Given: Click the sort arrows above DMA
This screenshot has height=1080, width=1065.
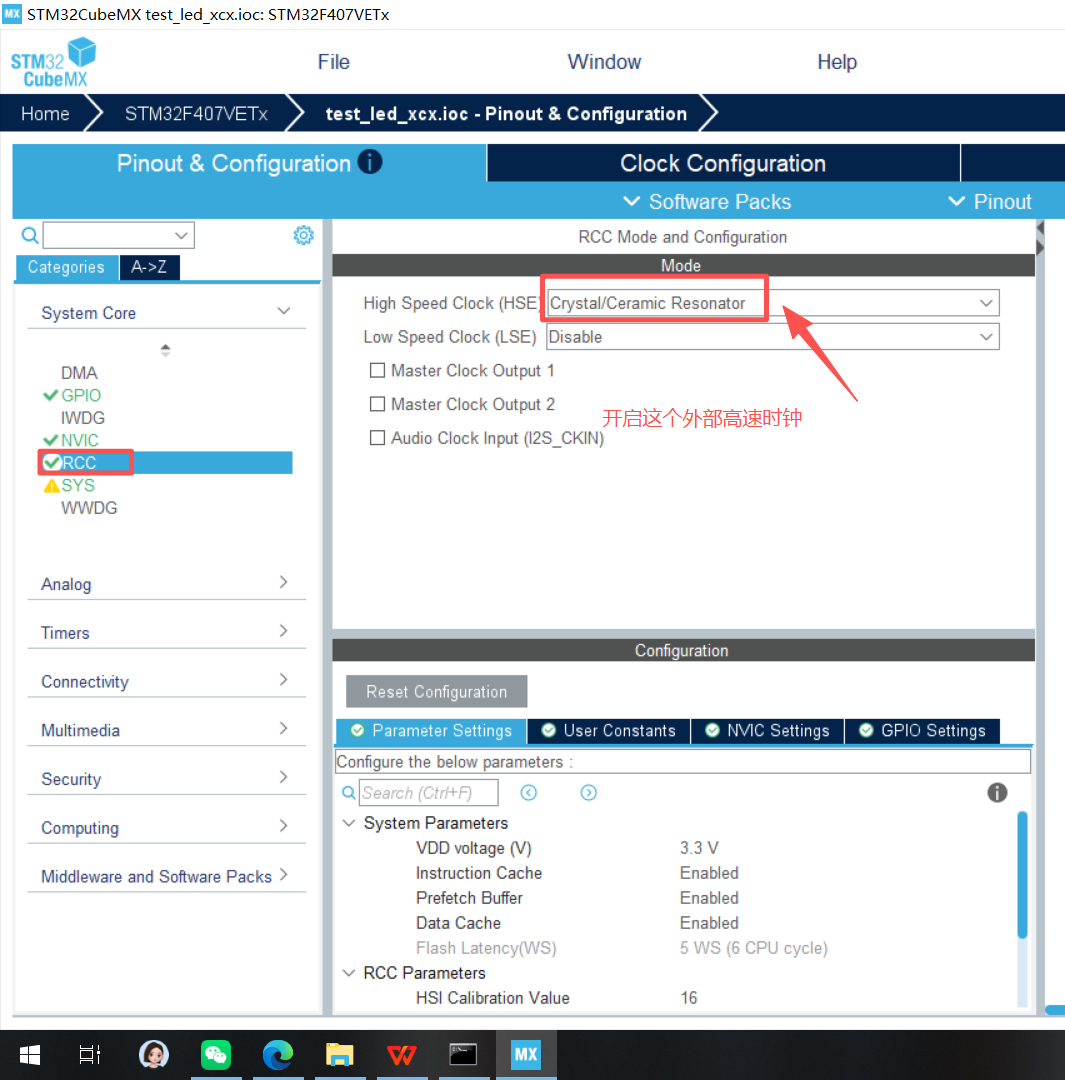Looking at the screenshot, I should click(x=165, y=350).
